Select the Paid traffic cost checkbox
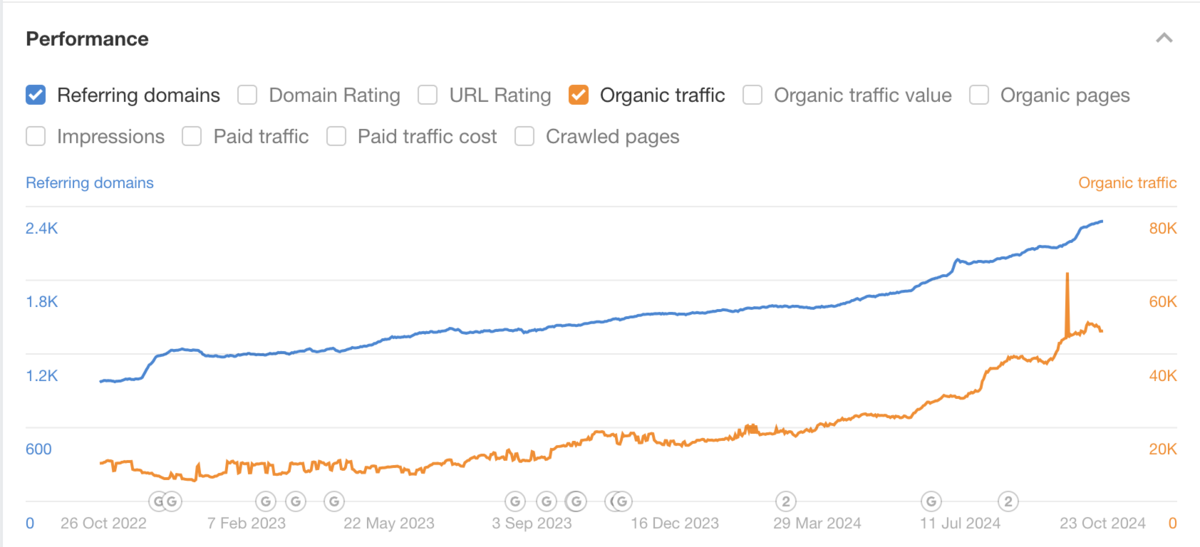 337,137
